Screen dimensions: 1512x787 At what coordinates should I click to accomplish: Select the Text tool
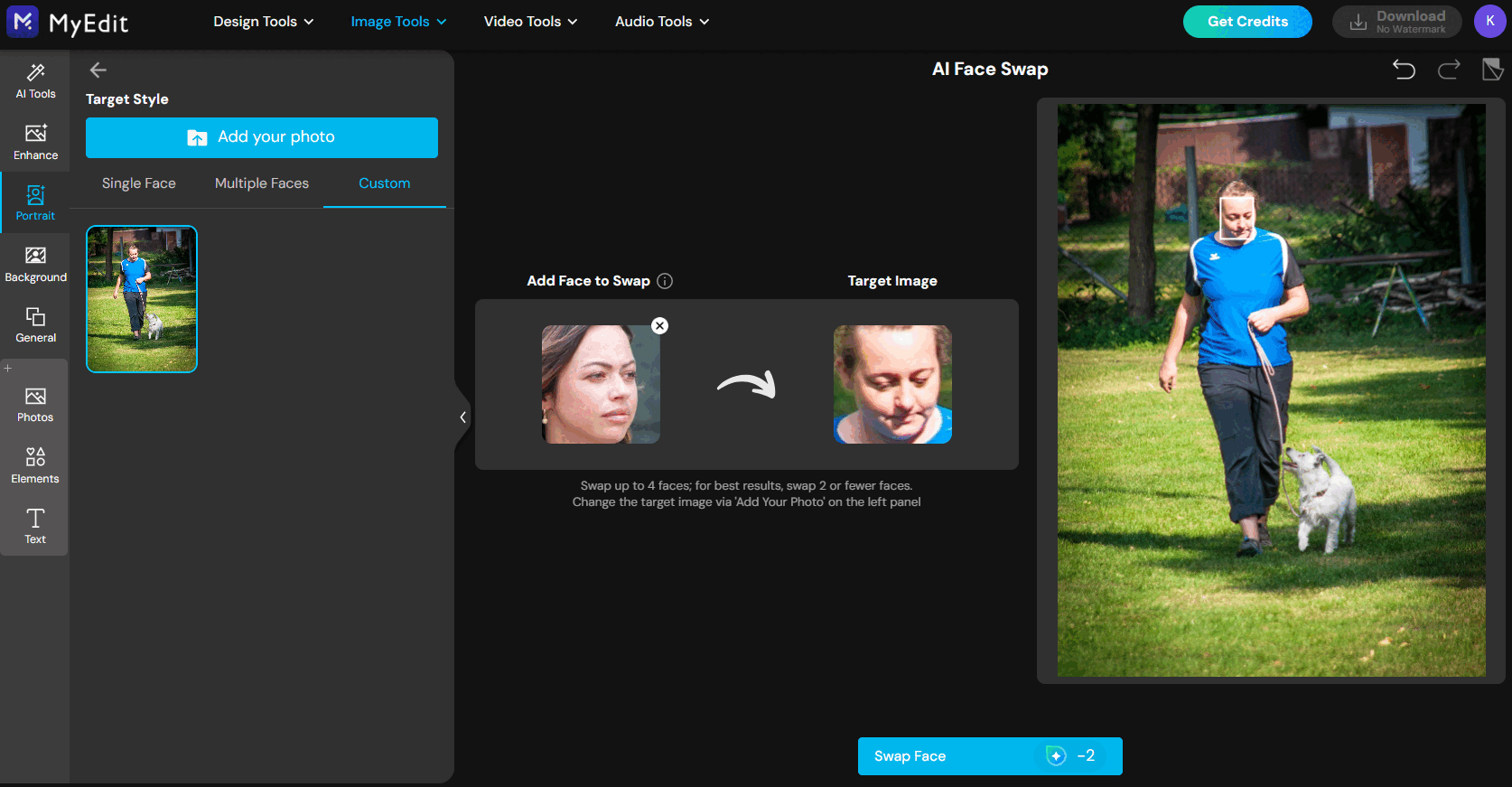click(x=35, y=526)
